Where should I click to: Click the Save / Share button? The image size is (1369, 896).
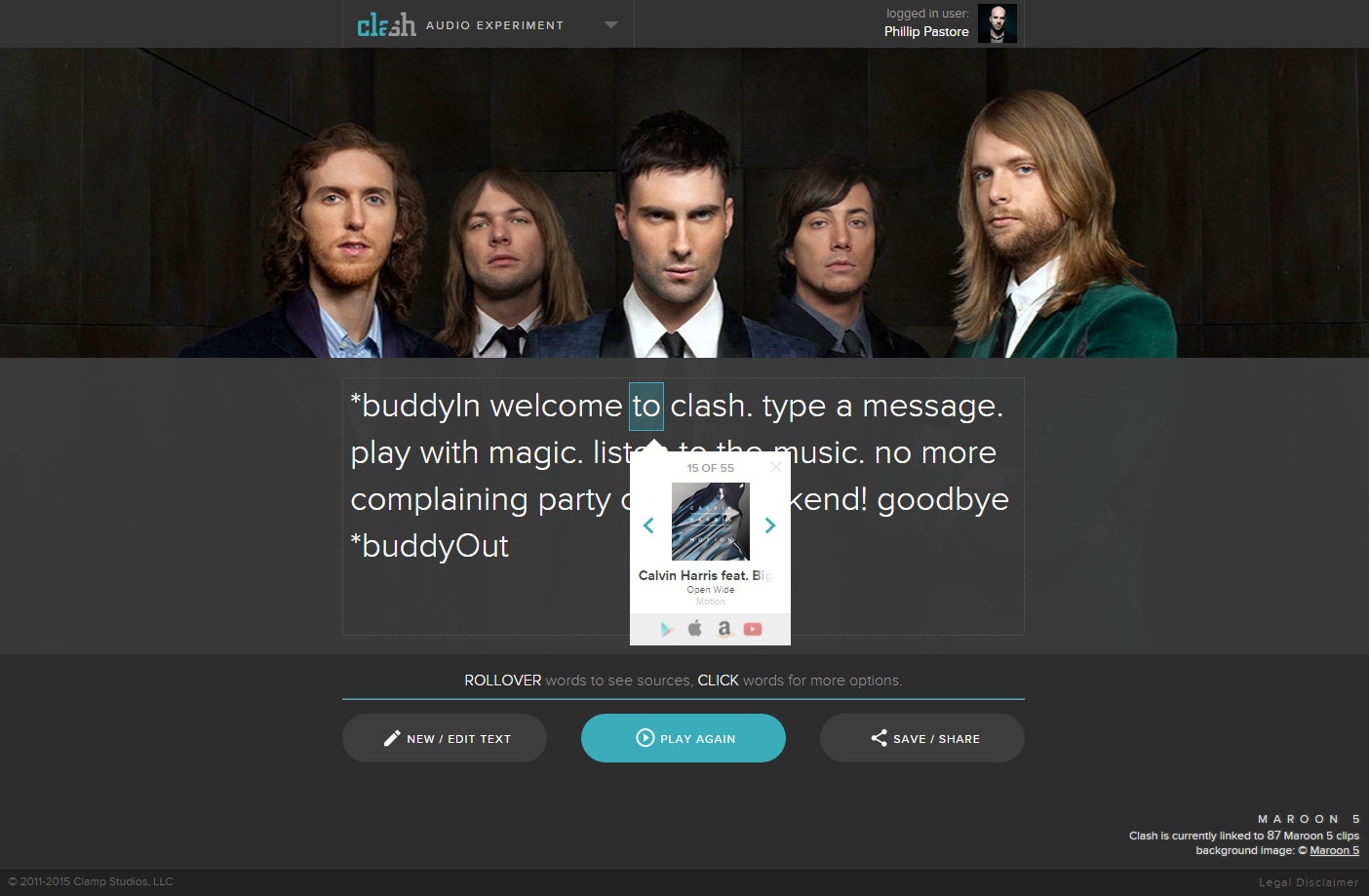click(922, 738)
